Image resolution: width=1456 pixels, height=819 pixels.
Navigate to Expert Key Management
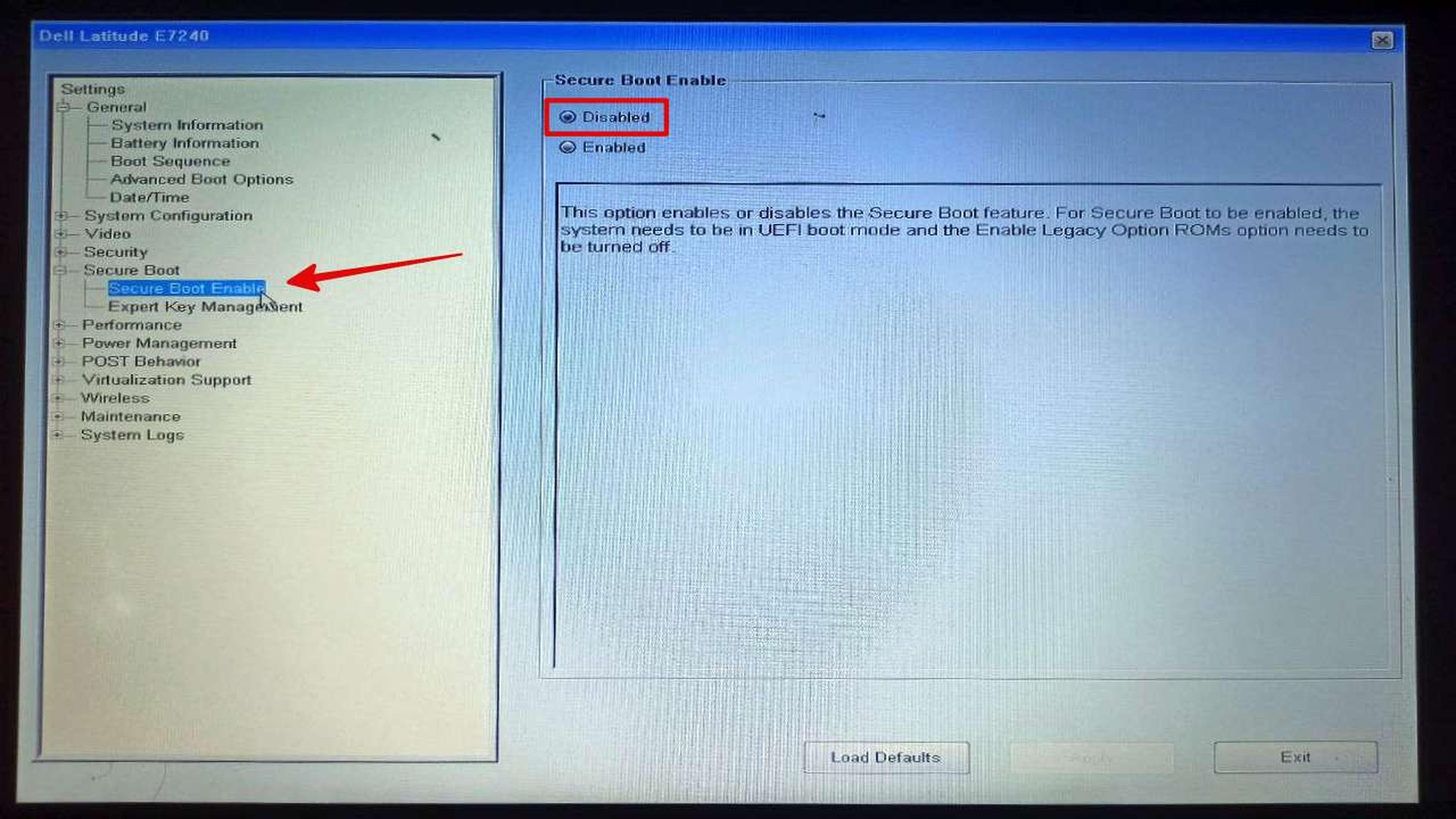[x=205, y=306]
